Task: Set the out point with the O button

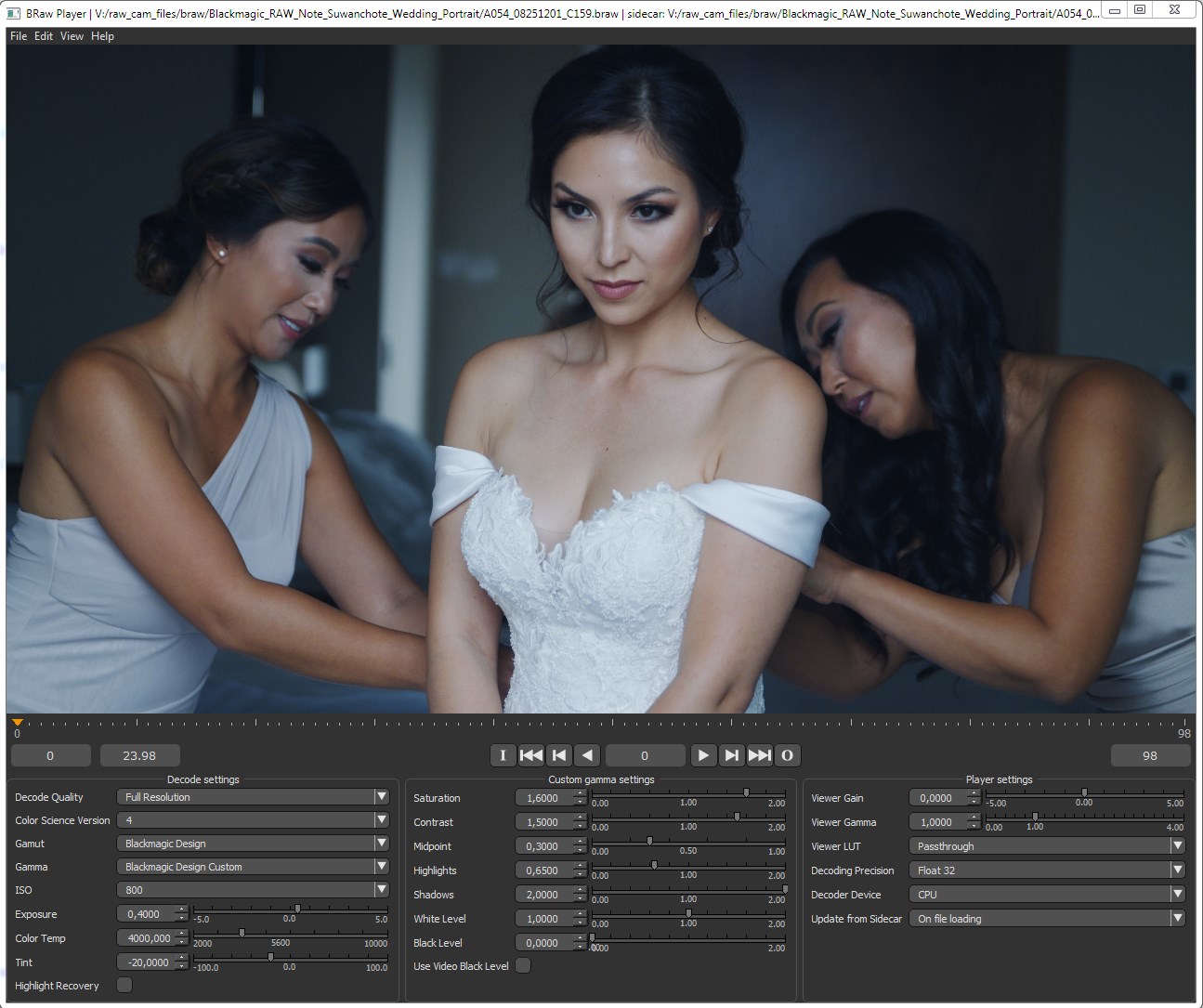Action: pyautogui.click(x=788, y=755)
